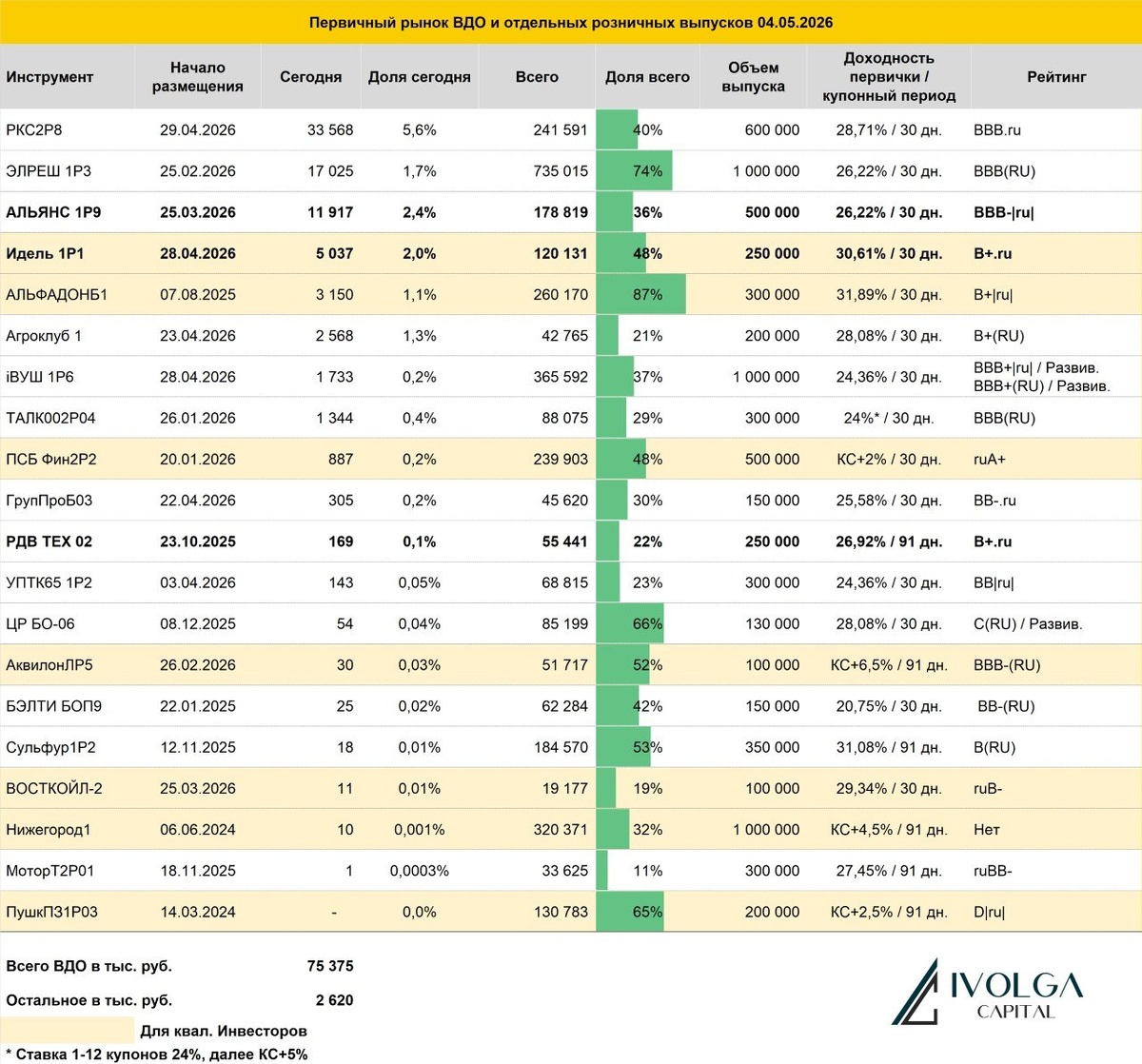The width and height of the screenshot is (1142, 1064).
Task: Click the footnote about coupon rate 24%
Action: (157, 1054)
